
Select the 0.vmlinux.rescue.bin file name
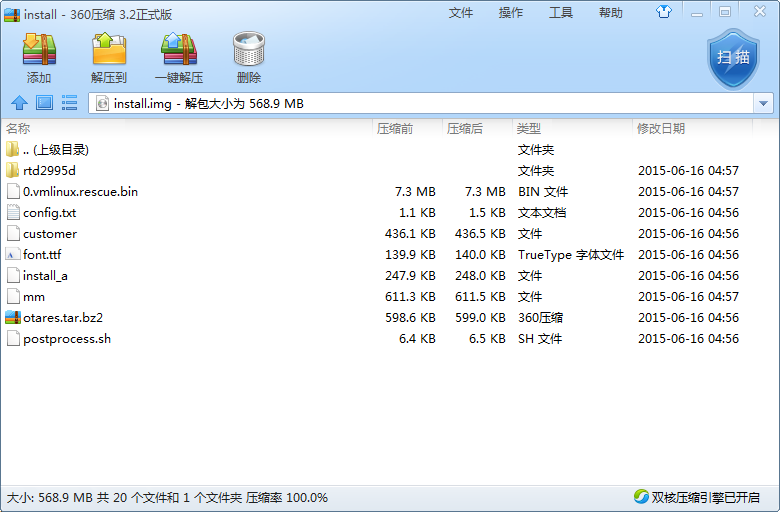80,192
